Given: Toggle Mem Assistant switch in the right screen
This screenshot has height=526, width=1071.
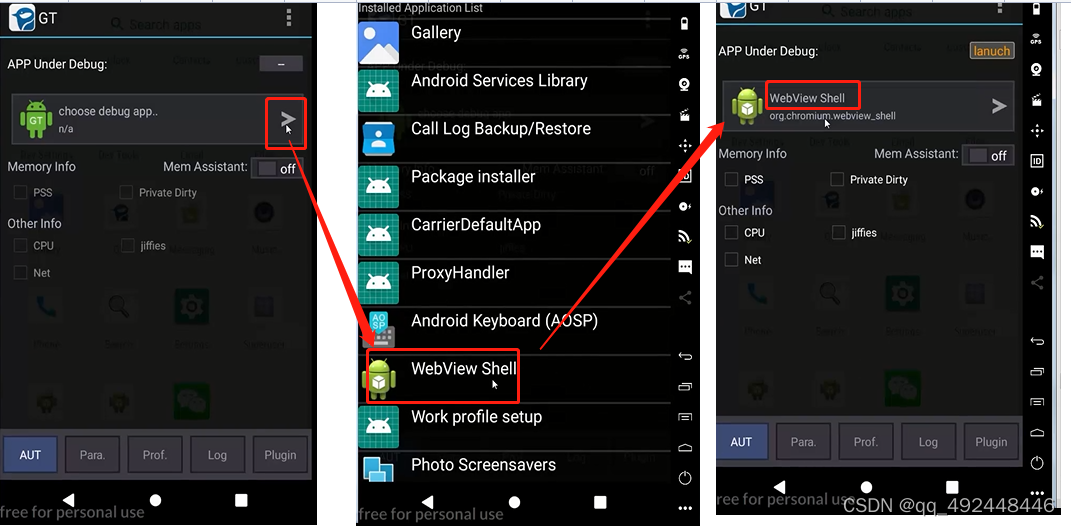Looking at the screenshot, I should coord(988,156).
